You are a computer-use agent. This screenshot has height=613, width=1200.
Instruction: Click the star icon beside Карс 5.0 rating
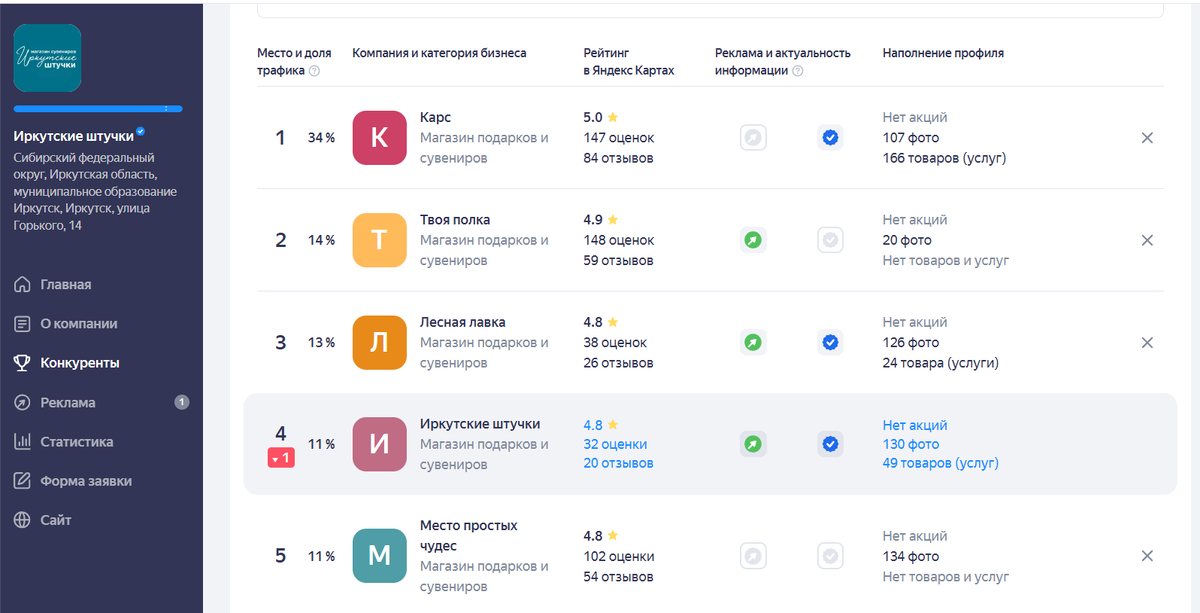point(611,116)
